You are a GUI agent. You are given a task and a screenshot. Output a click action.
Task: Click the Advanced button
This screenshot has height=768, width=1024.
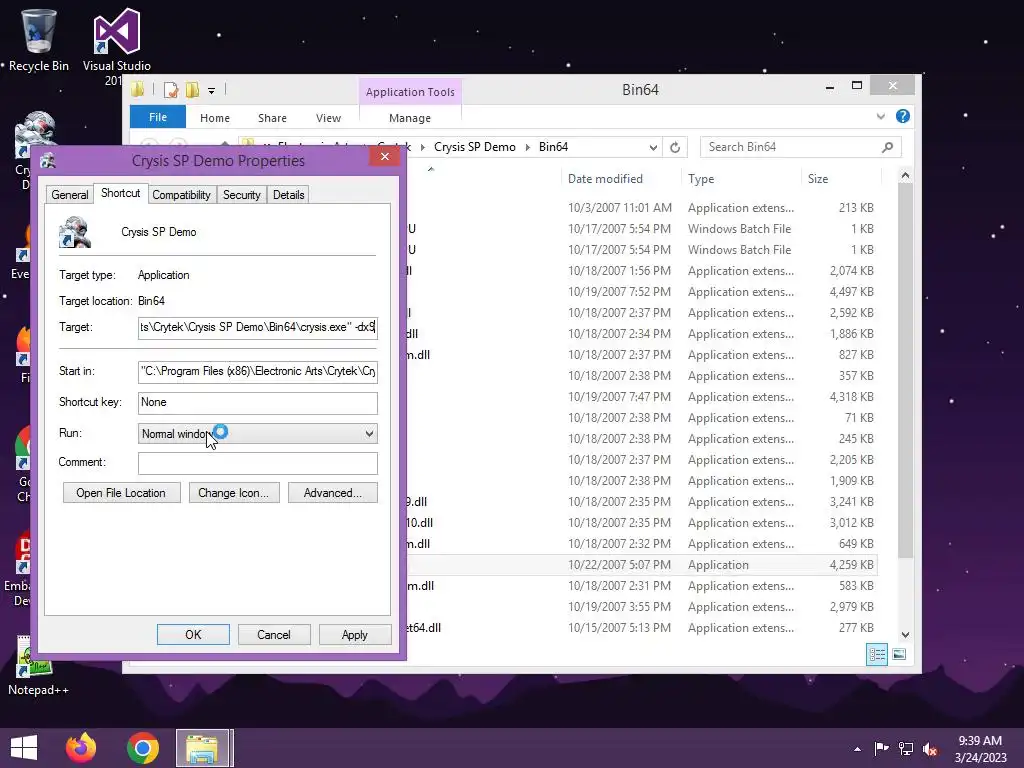click(x=332, y=493)
